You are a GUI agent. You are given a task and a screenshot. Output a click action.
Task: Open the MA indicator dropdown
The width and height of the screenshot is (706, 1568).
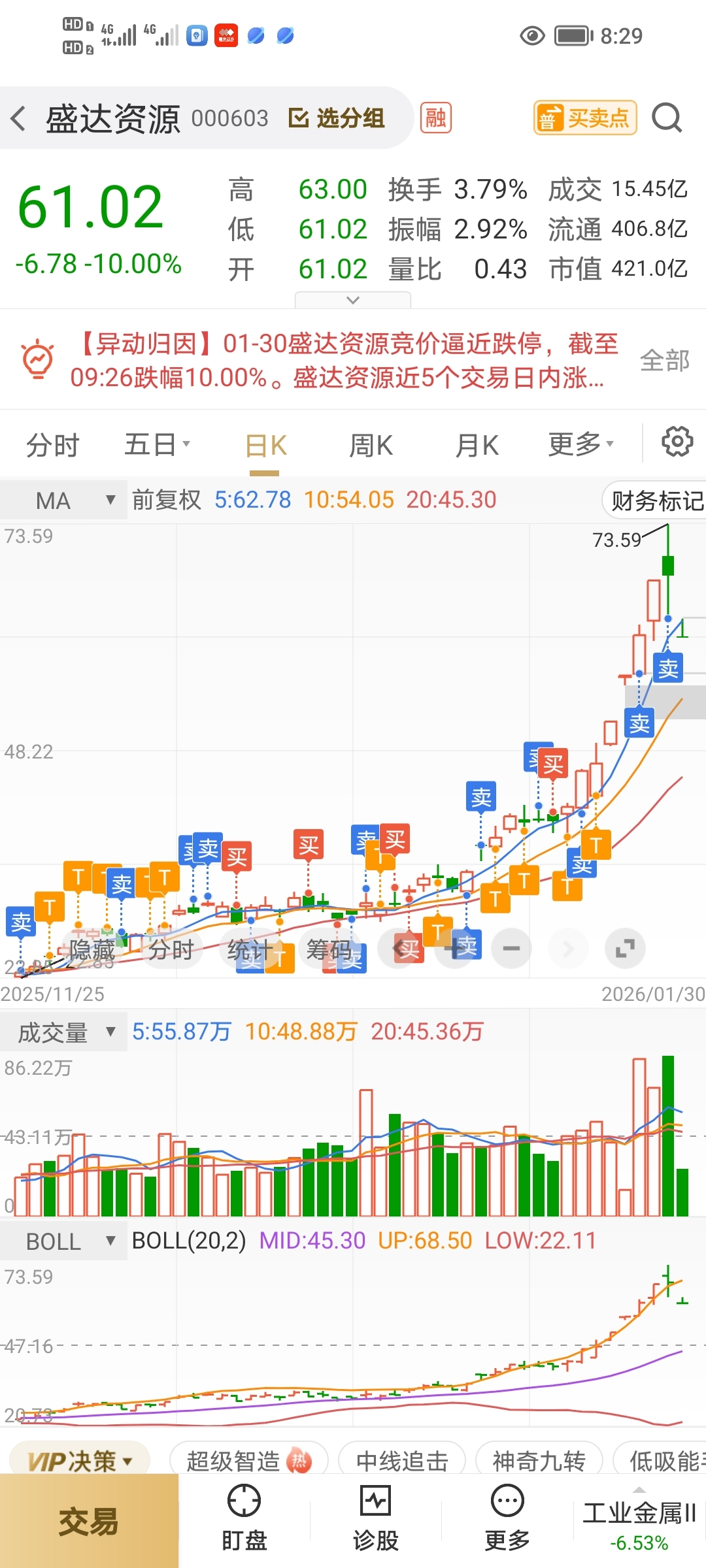[63, 500]
